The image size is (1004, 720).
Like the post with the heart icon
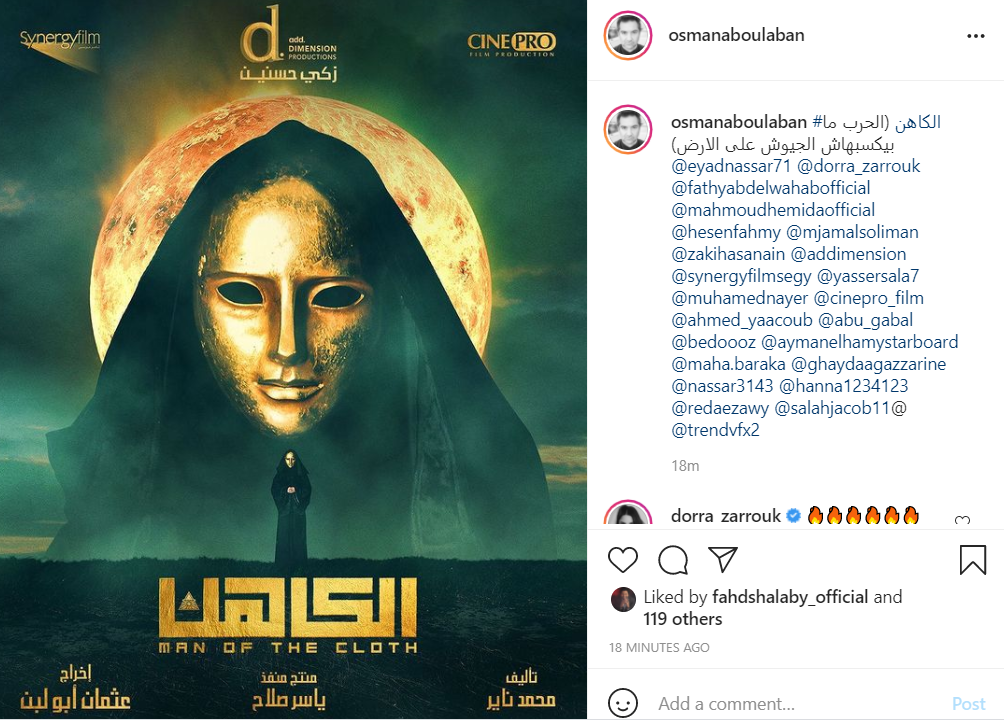[622, 560]
